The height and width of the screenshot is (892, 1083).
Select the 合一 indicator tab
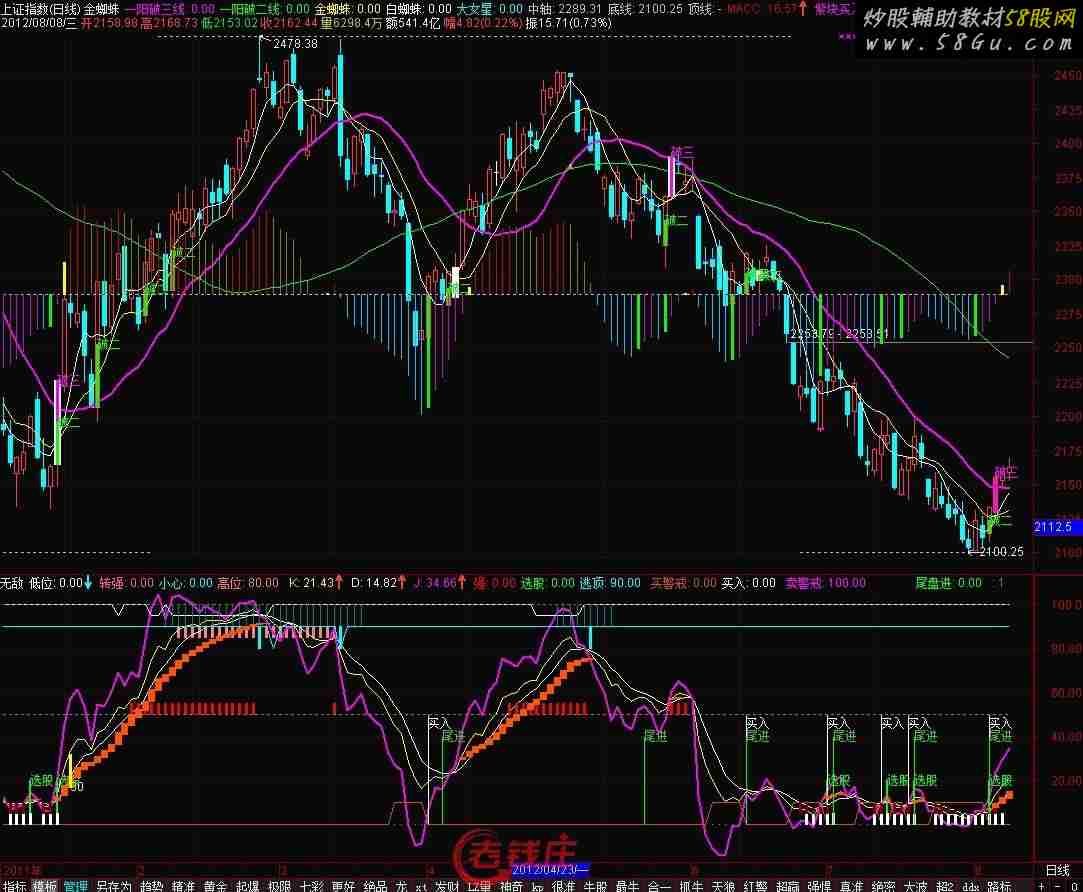659,886
